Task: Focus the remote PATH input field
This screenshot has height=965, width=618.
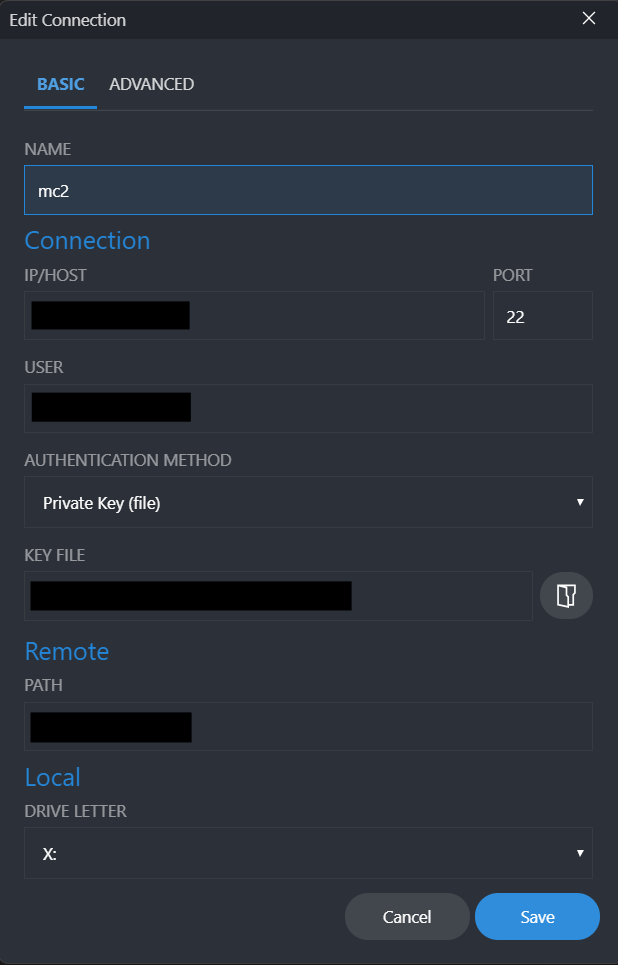Action: 308,726
